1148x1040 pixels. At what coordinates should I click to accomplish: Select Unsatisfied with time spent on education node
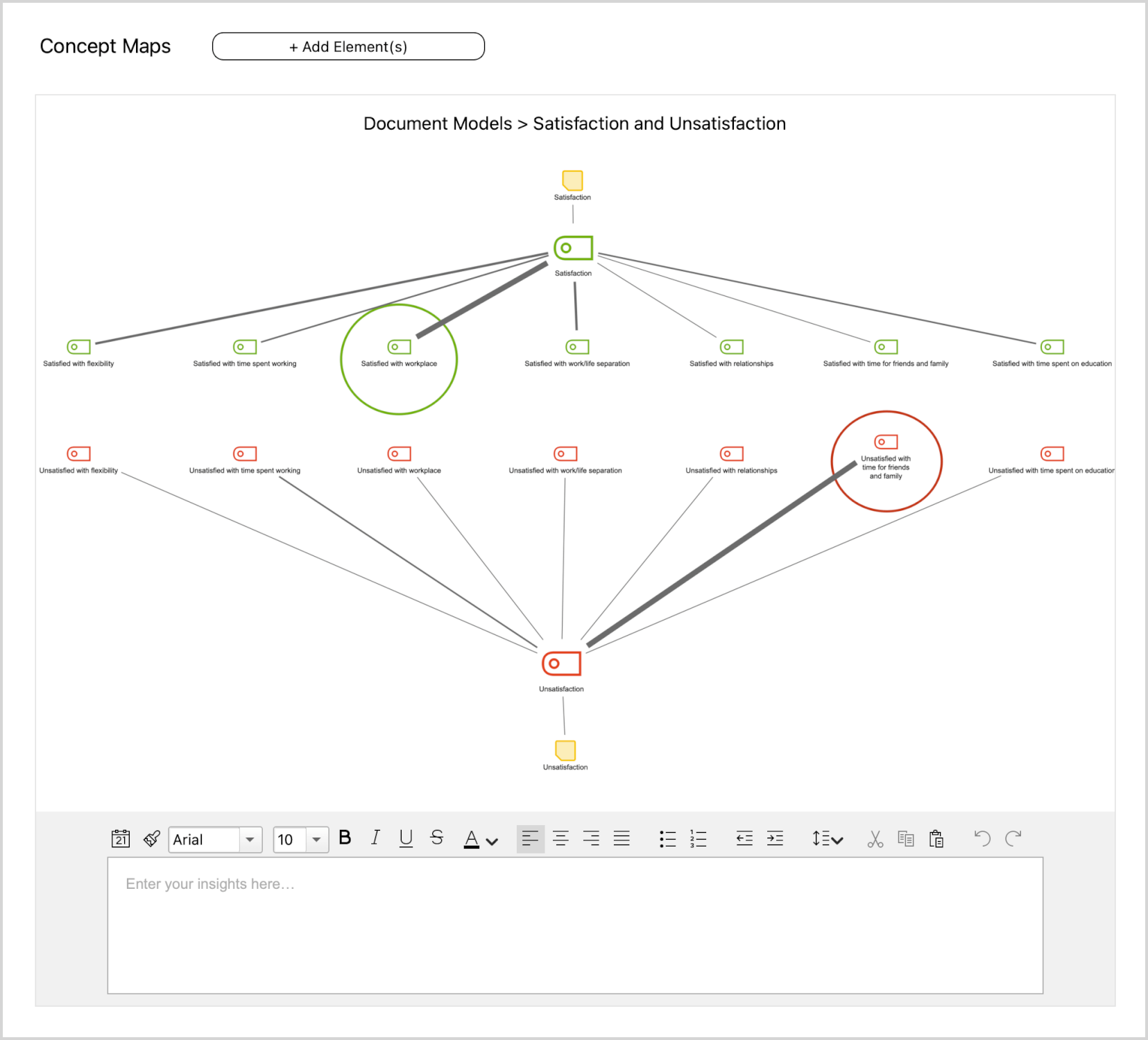click(x=1052, y=453)
